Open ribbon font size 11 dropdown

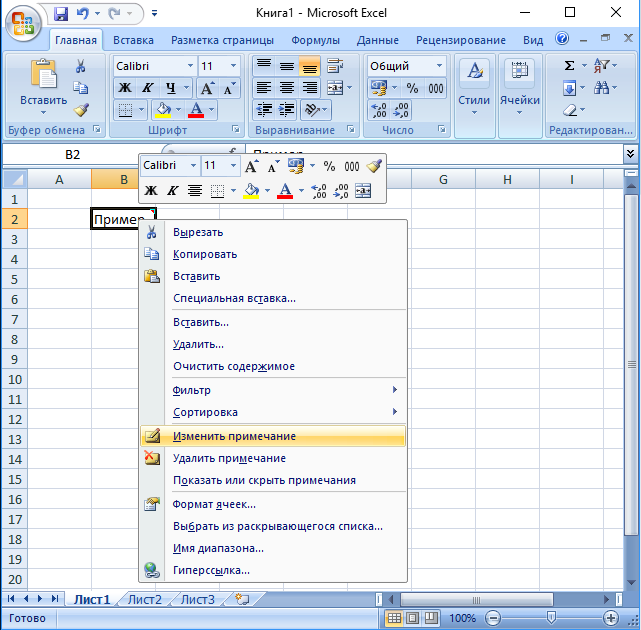point(233,66)
